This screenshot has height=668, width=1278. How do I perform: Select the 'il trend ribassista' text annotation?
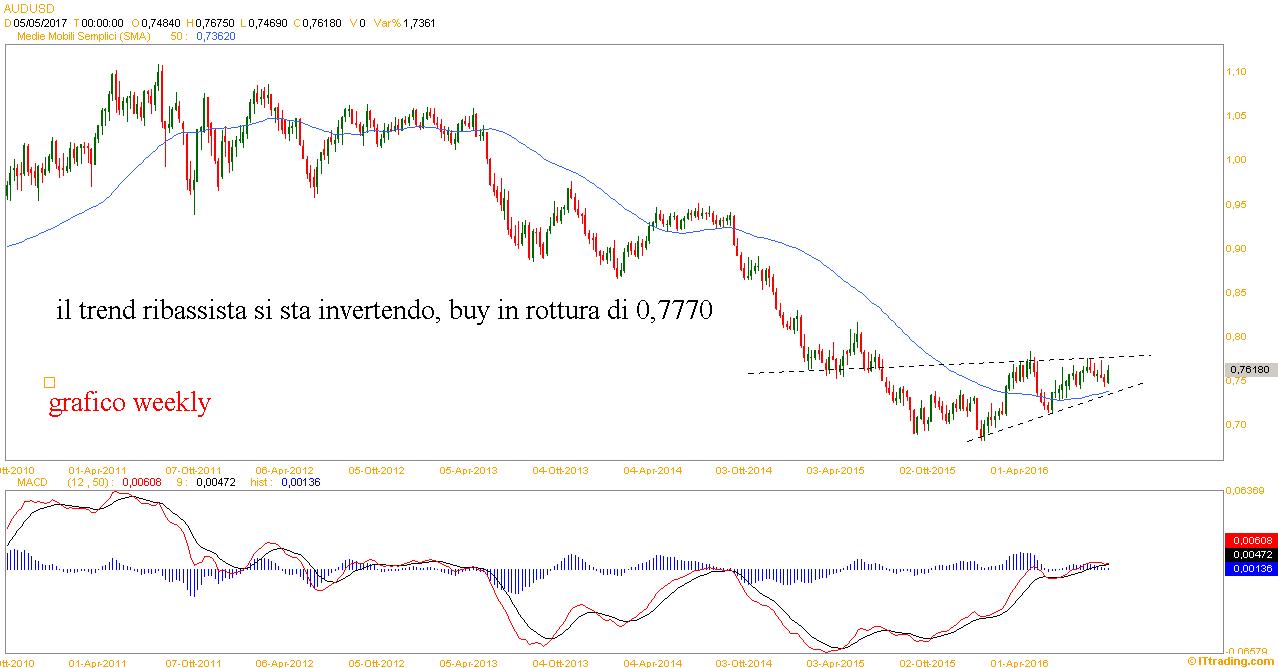[384, 311]
